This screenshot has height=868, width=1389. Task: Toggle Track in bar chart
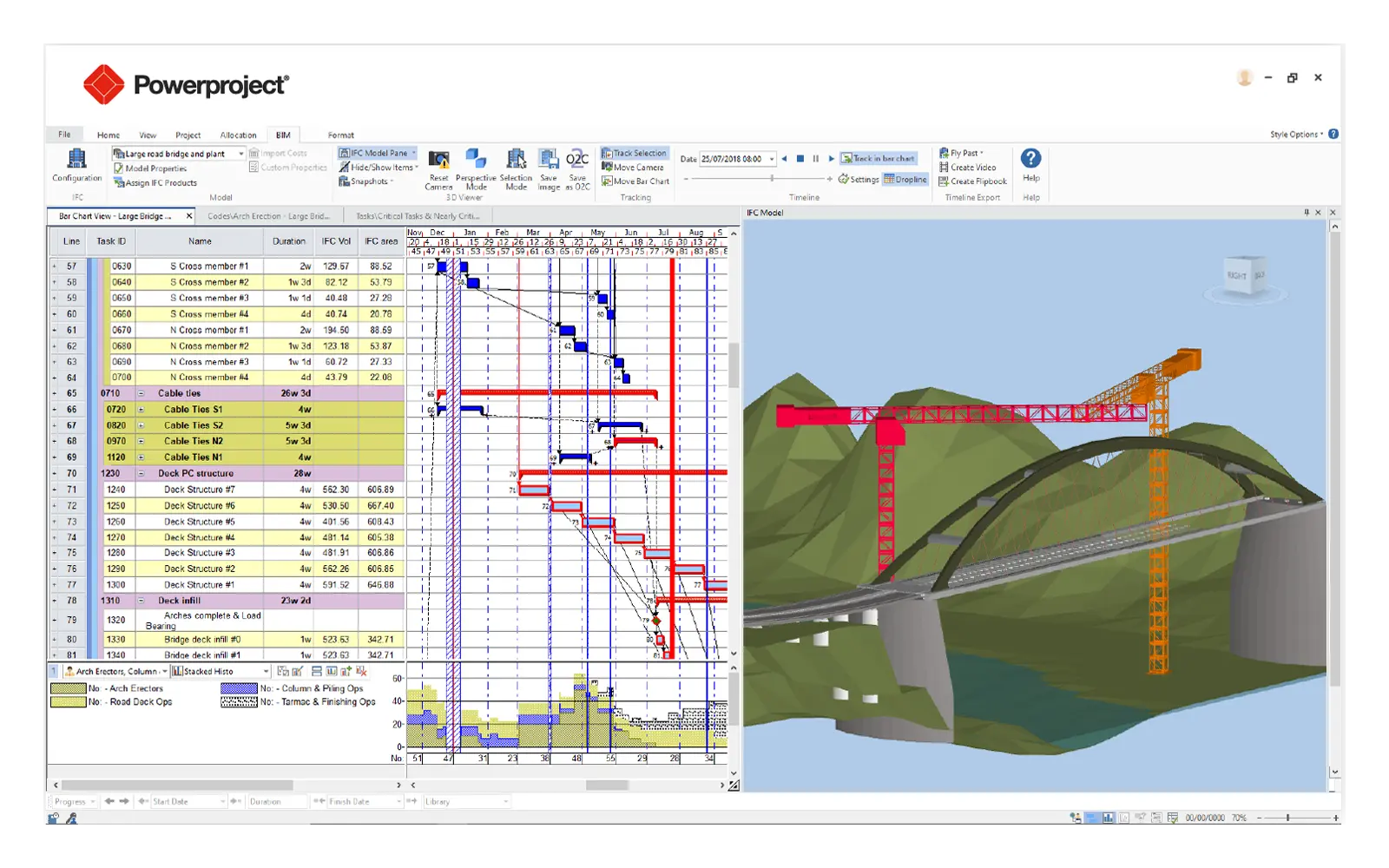pos(880,158)
